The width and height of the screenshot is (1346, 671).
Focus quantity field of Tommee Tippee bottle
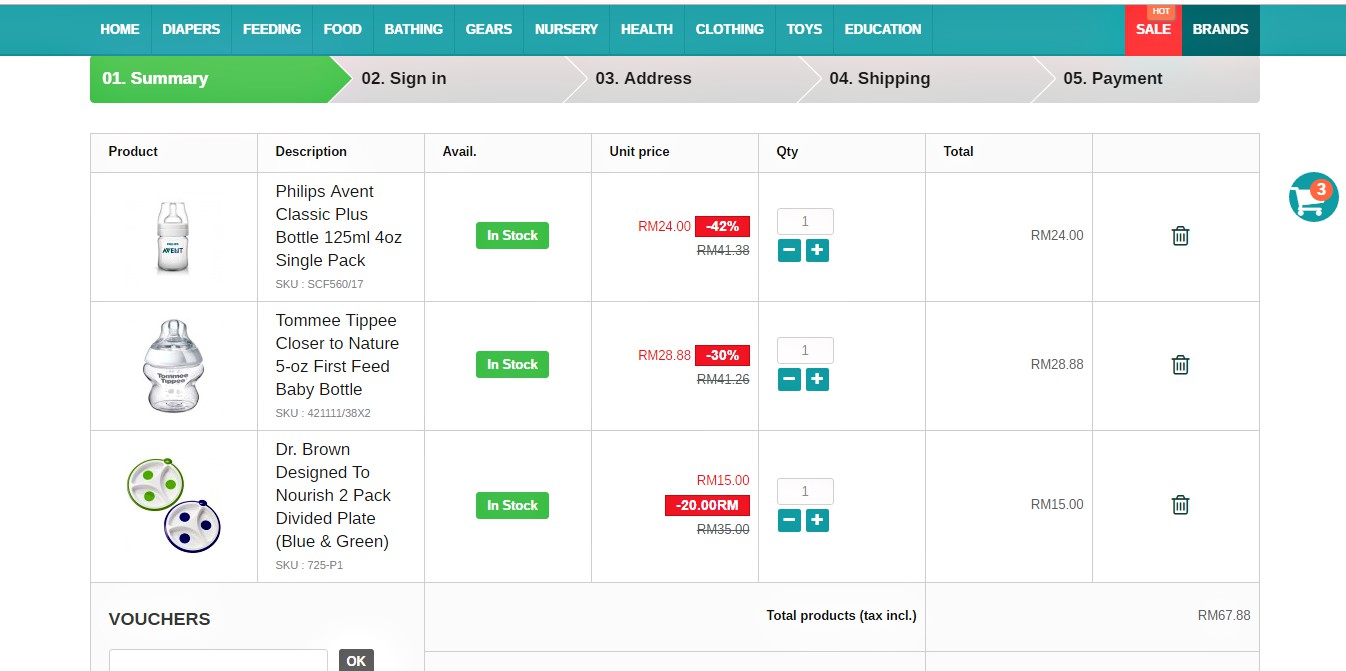click(x=805, y=351)
